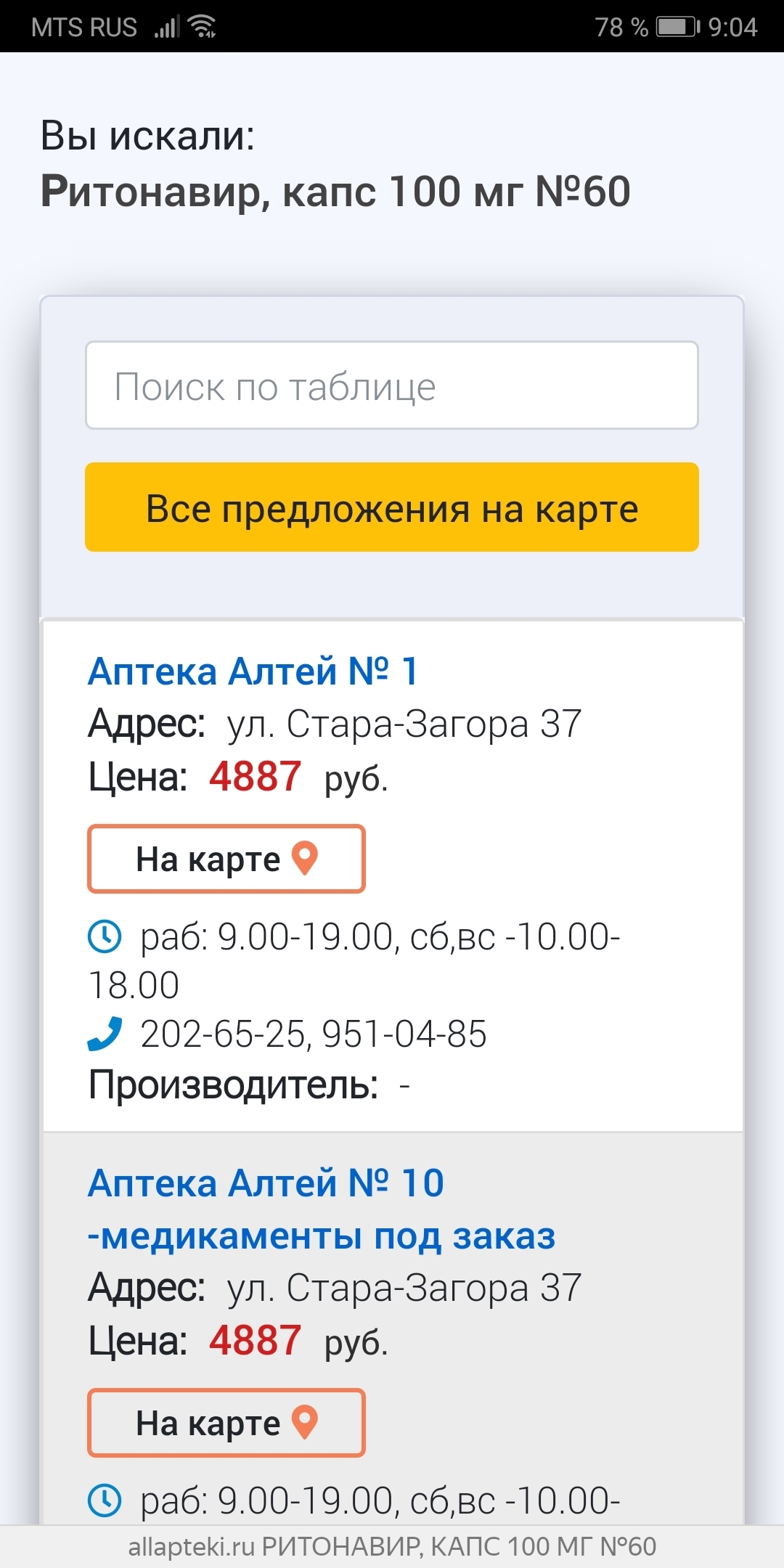Image resolution: width=784 pixels, height=1568 pixels.
Task: Call the number 202-65-25, 951-04-85
Action: coord(313,1034)
